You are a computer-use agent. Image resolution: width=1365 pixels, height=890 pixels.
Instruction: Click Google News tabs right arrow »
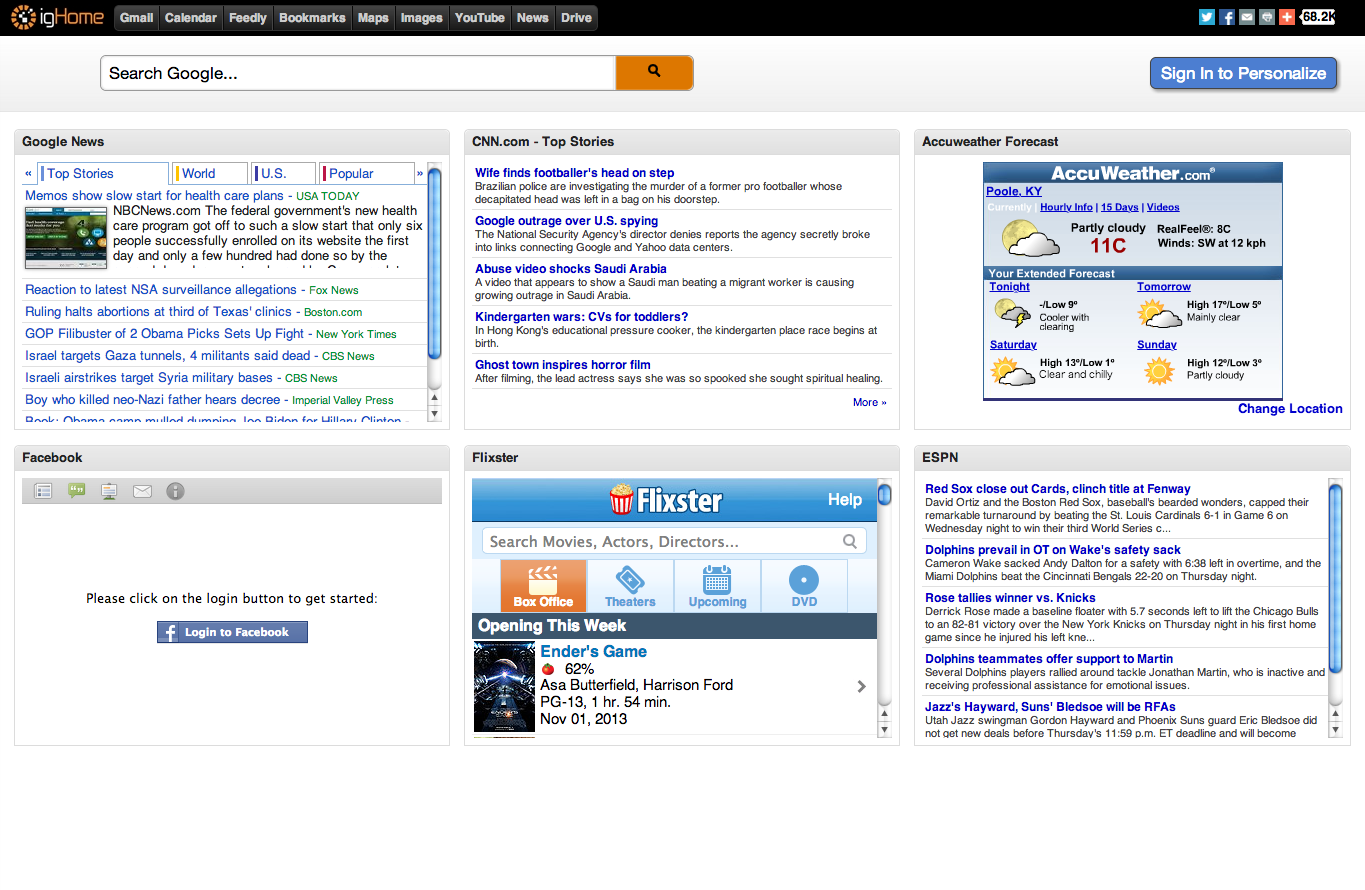pyautogui.click(x=420, y=173)
